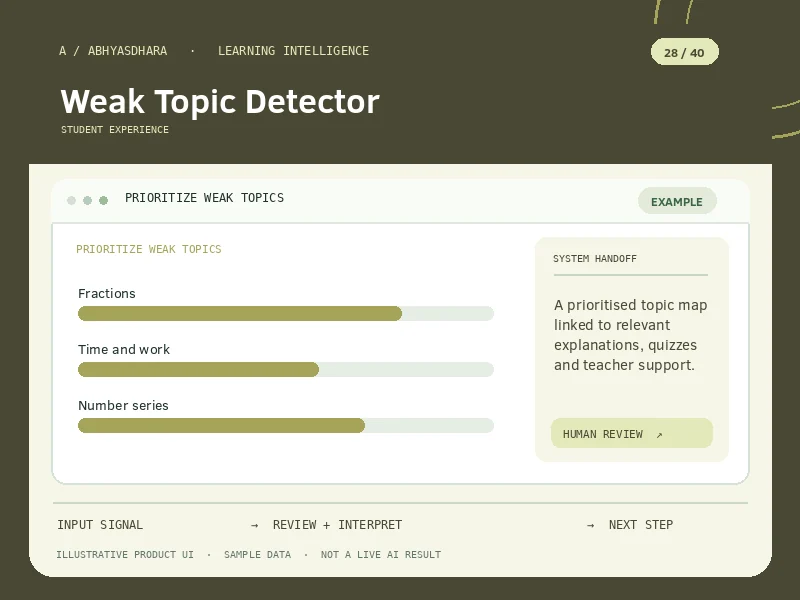This screenshot has width=800, height=600.
Task: Click the Weak Topic Detector title
Action: (220, 101)
